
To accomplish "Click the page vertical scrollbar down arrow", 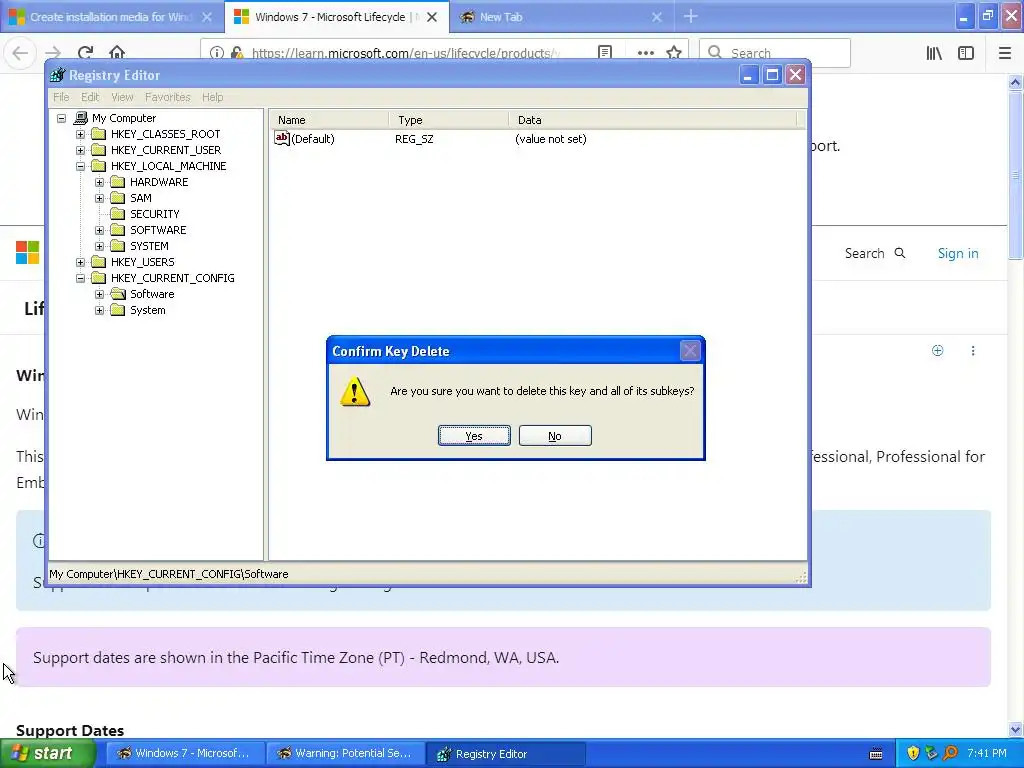I will tap(1016, 730).
